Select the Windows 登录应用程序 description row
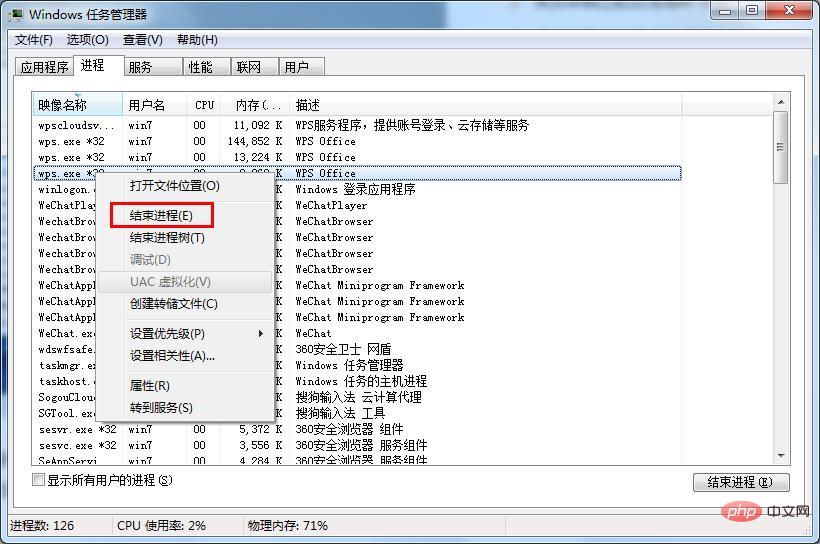The image size is (820, 544). (356, 189)
